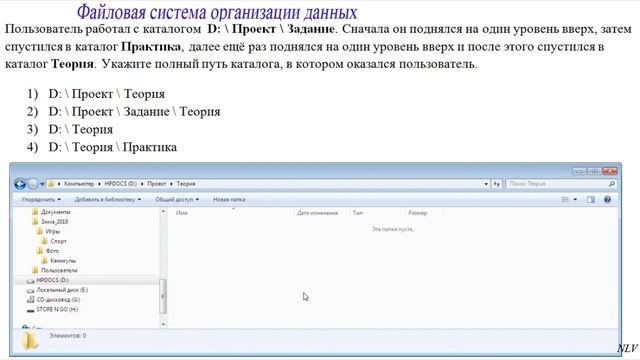
Task: Select the Зима_2019 folder in the tree
Action: (54, 222)
